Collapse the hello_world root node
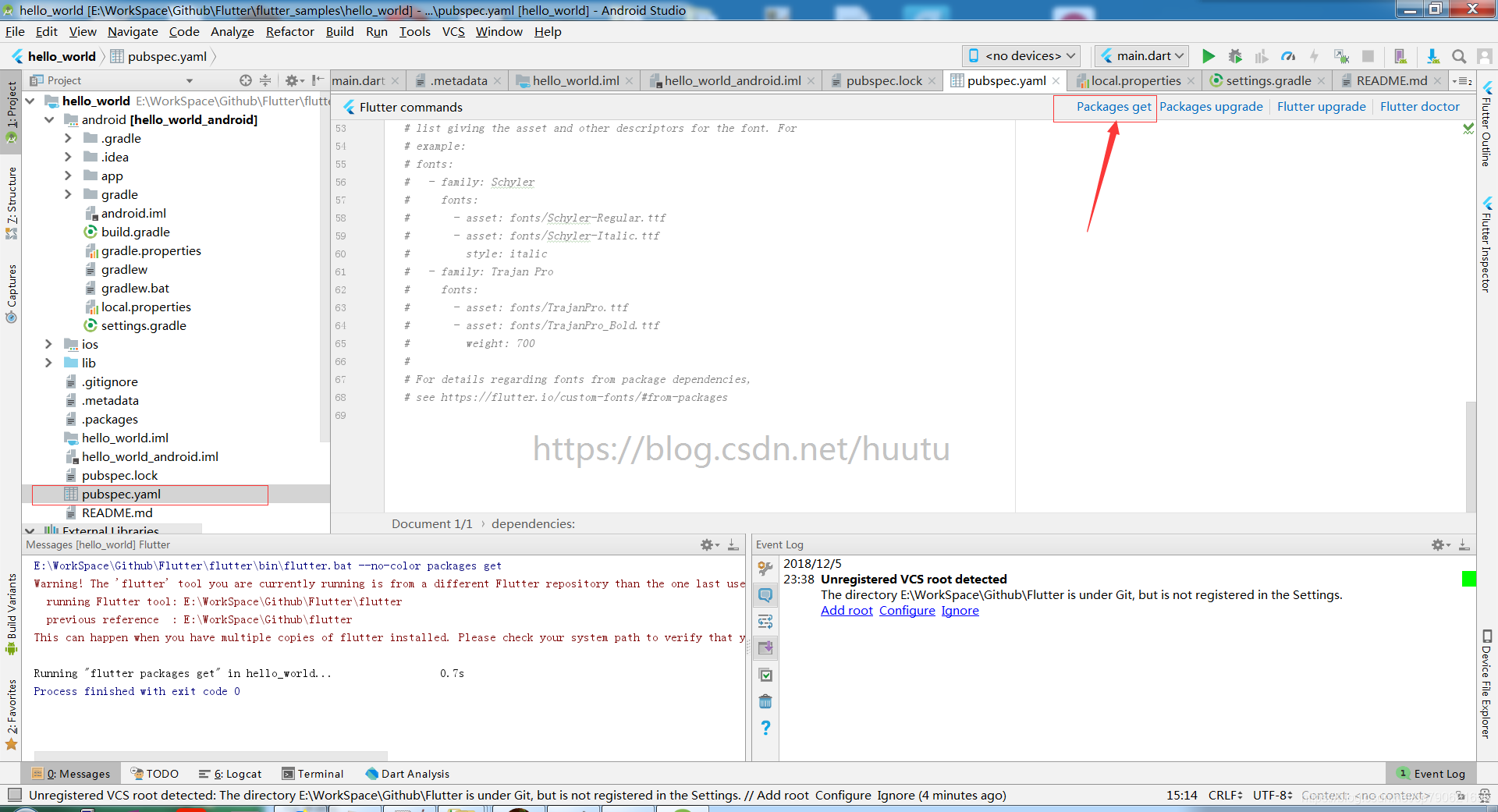 tap(30, 101)
